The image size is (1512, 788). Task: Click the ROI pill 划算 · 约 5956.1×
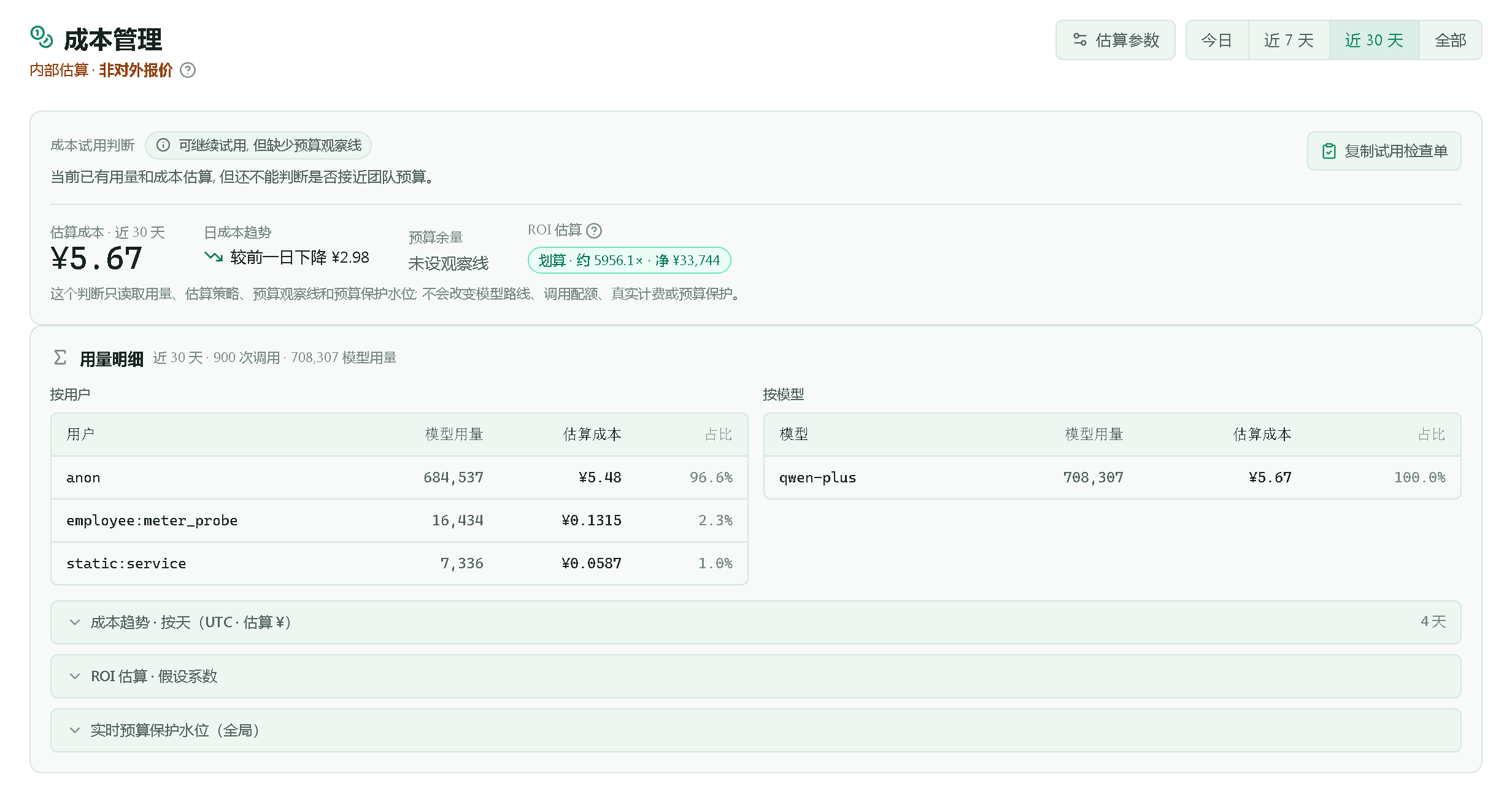pos(629,260)
